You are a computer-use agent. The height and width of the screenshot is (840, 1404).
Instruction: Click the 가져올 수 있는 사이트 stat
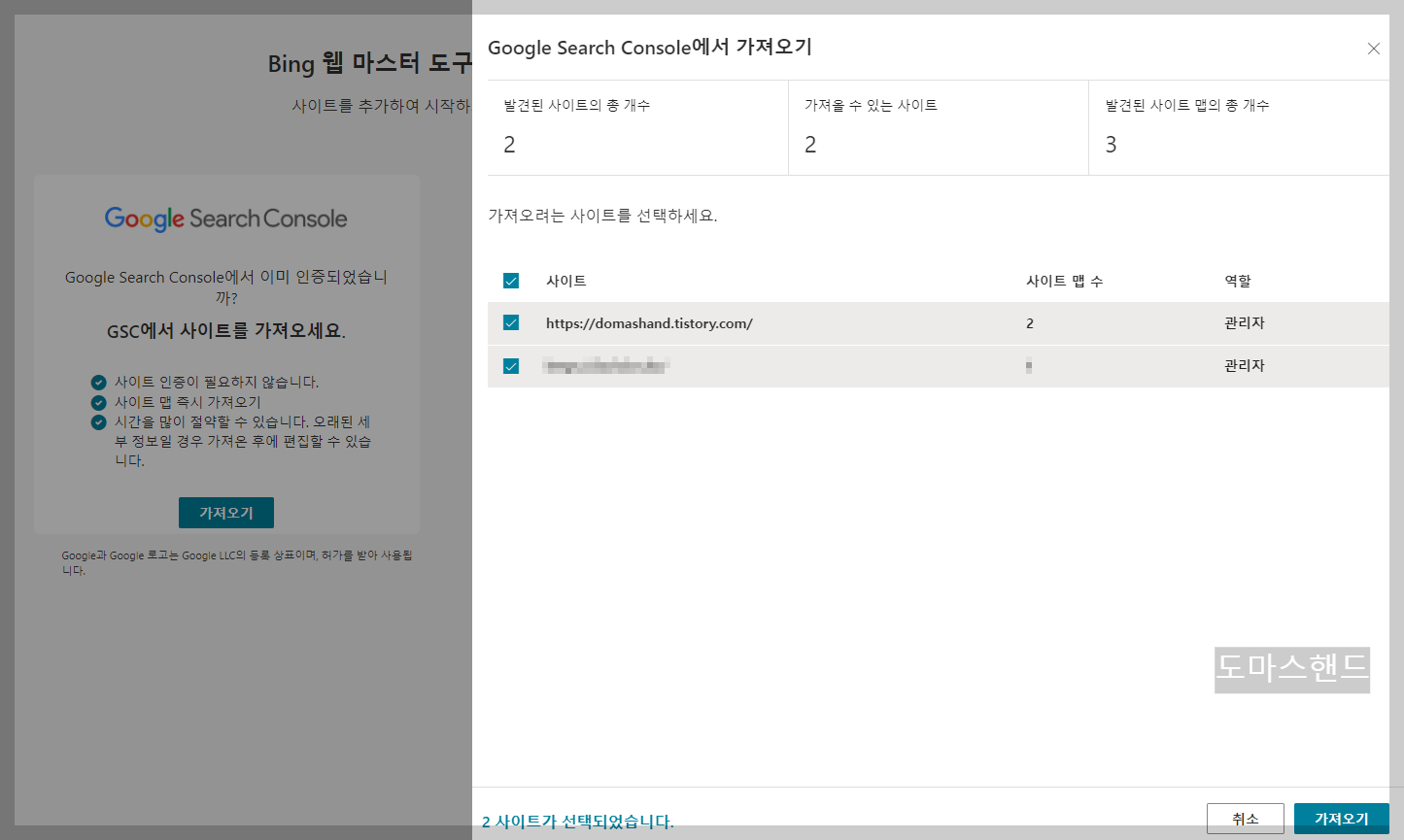tap(939, 128)
